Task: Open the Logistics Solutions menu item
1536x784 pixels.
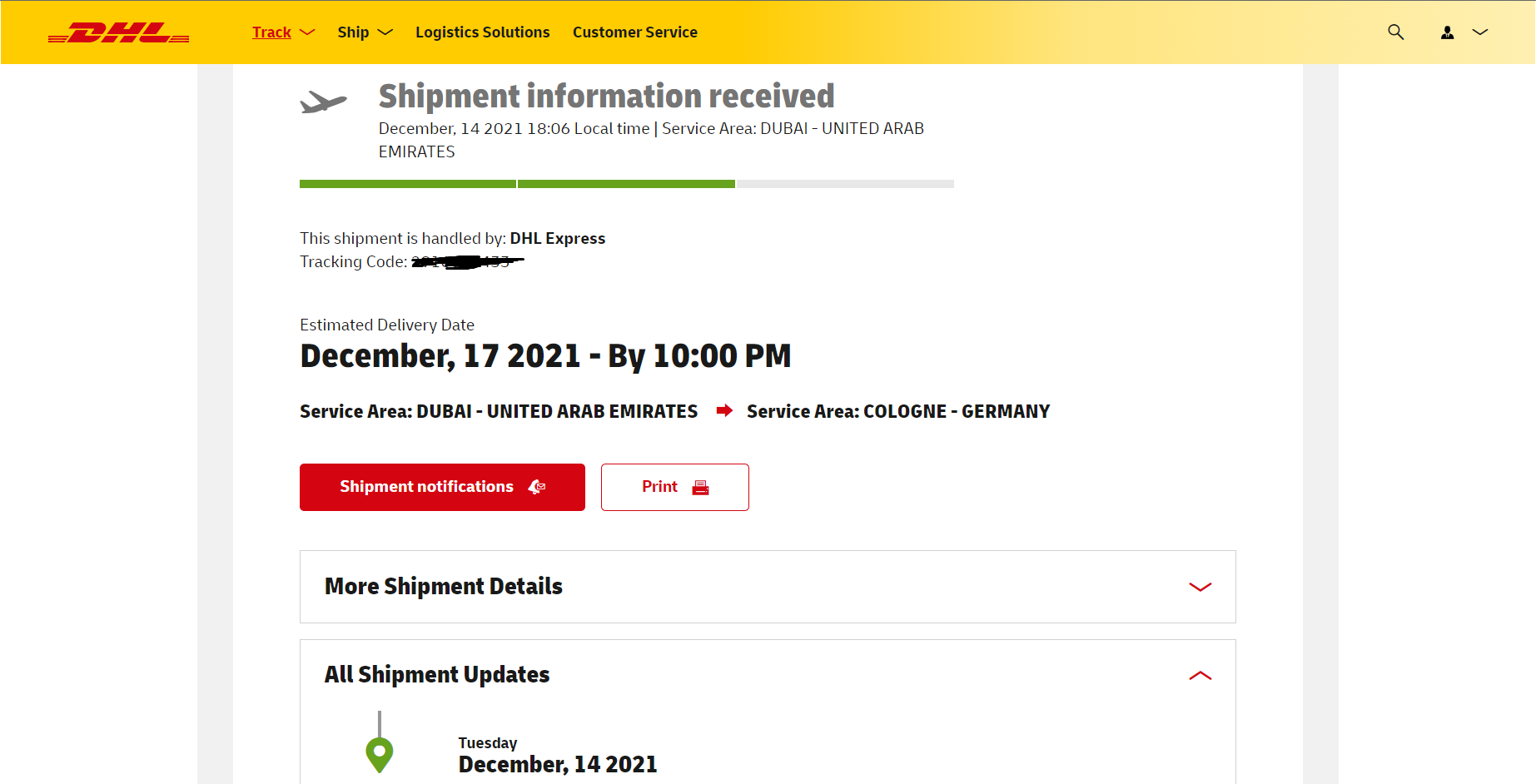Action: pyautogui.click(x=483, y=32)
